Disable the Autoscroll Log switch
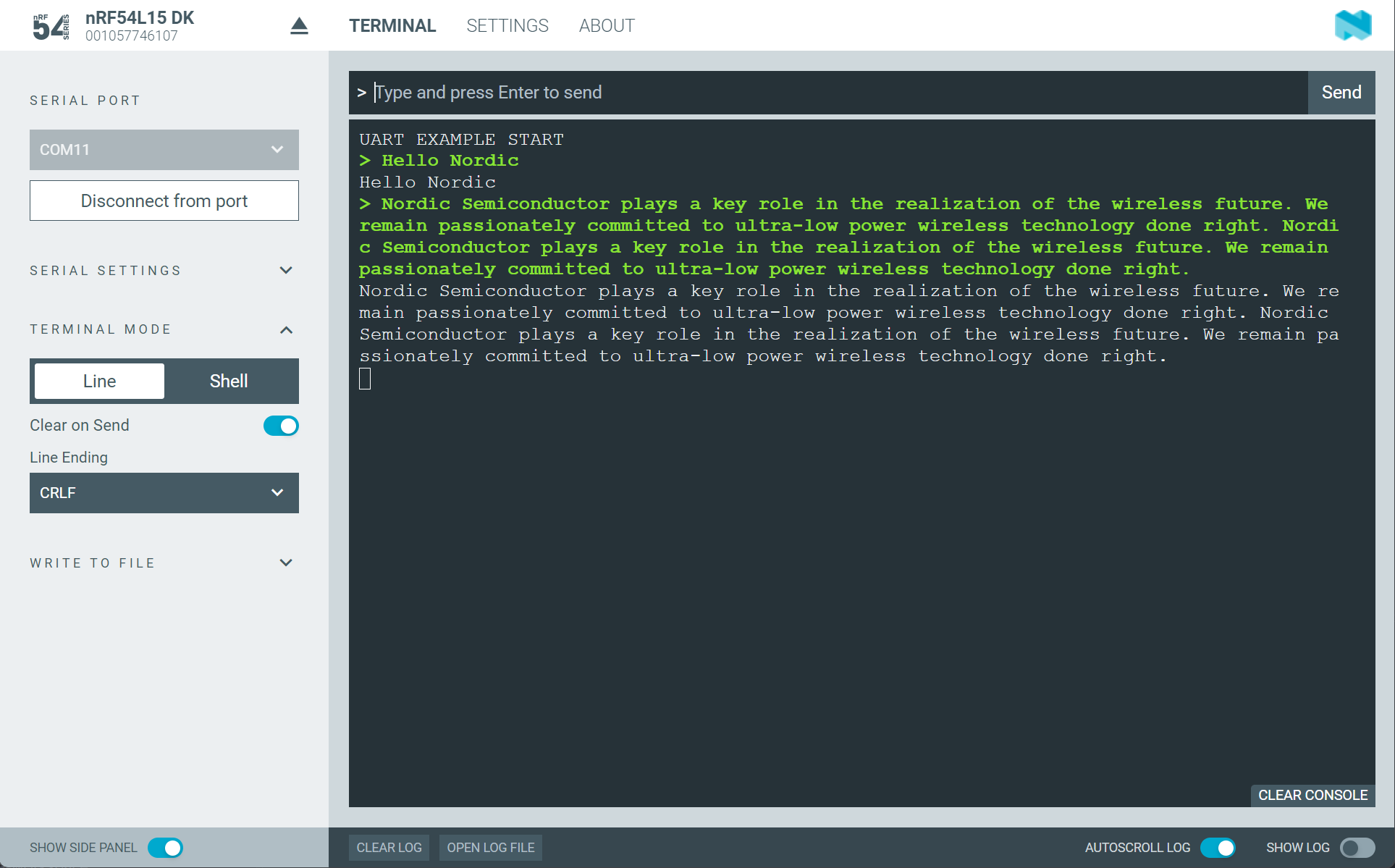Image resolution: width=1395 pixels, height=868 pixels. (x=1218, y=848)
